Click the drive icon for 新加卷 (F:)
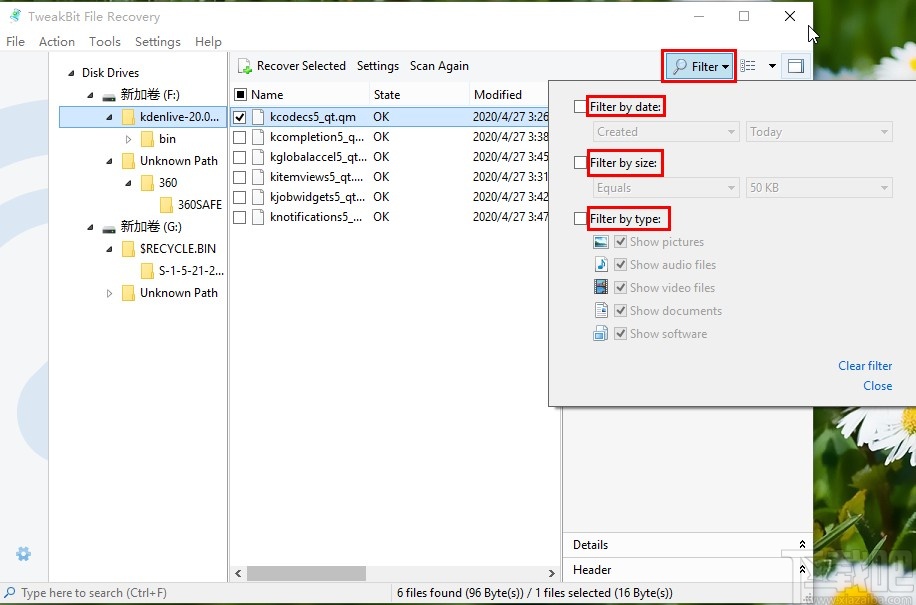This screenshot has width=916, height=605. tap(109, 96)
